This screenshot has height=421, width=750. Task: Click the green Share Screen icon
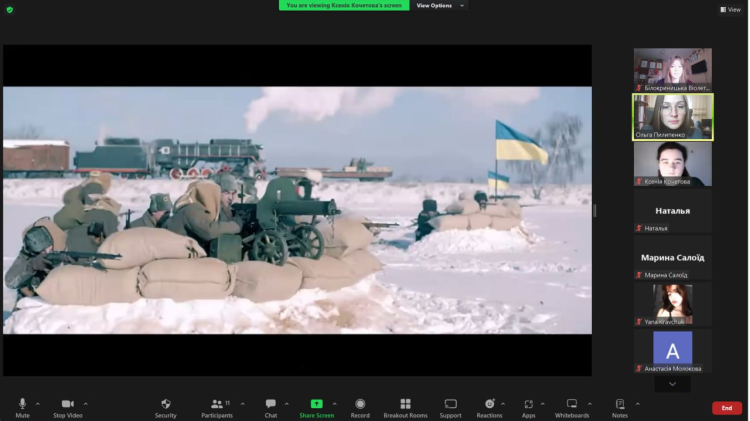316,404
